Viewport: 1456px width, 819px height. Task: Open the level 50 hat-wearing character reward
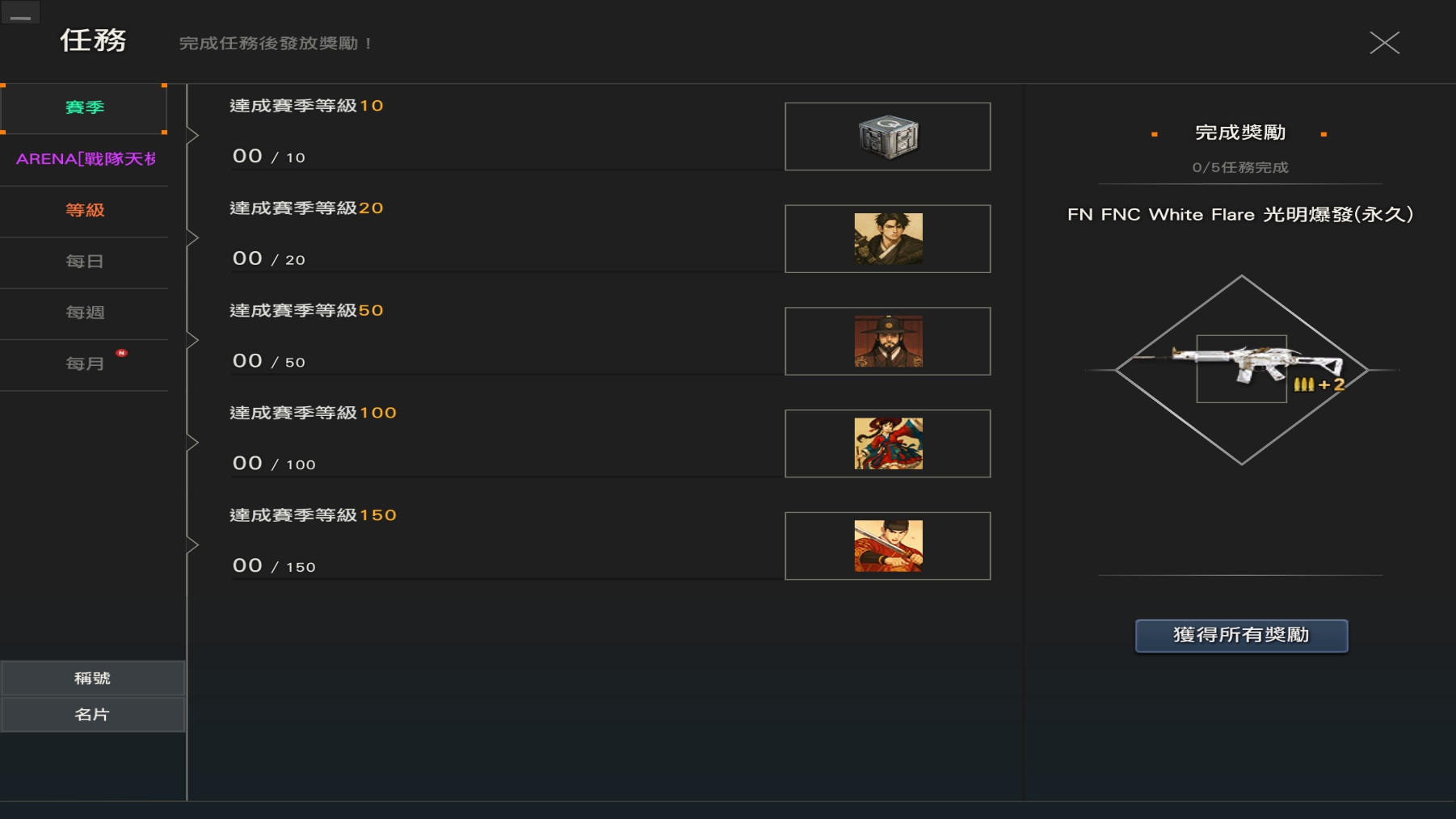click(x=888, y=341)
